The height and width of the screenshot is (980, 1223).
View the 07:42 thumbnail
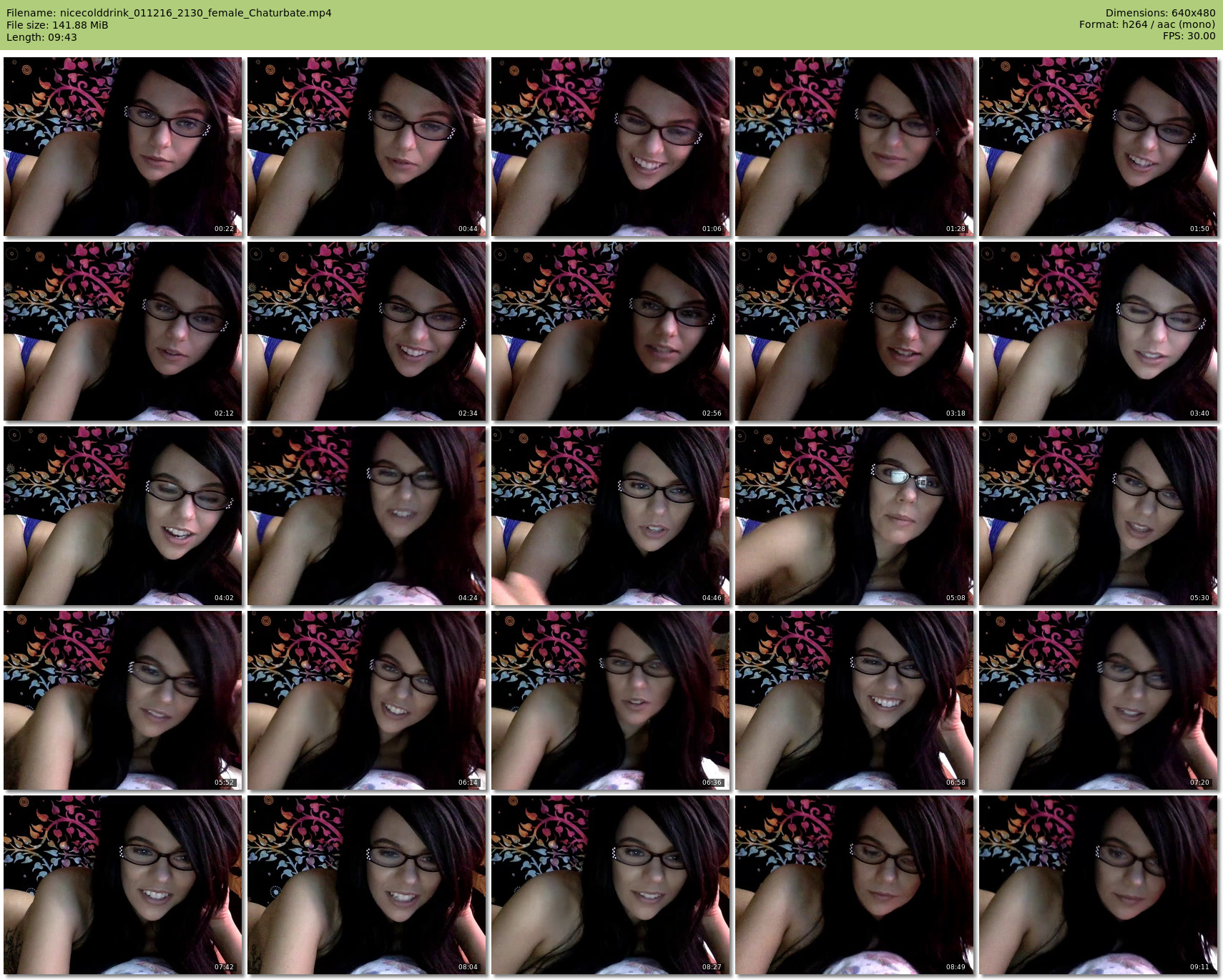(x=123, y=885)
